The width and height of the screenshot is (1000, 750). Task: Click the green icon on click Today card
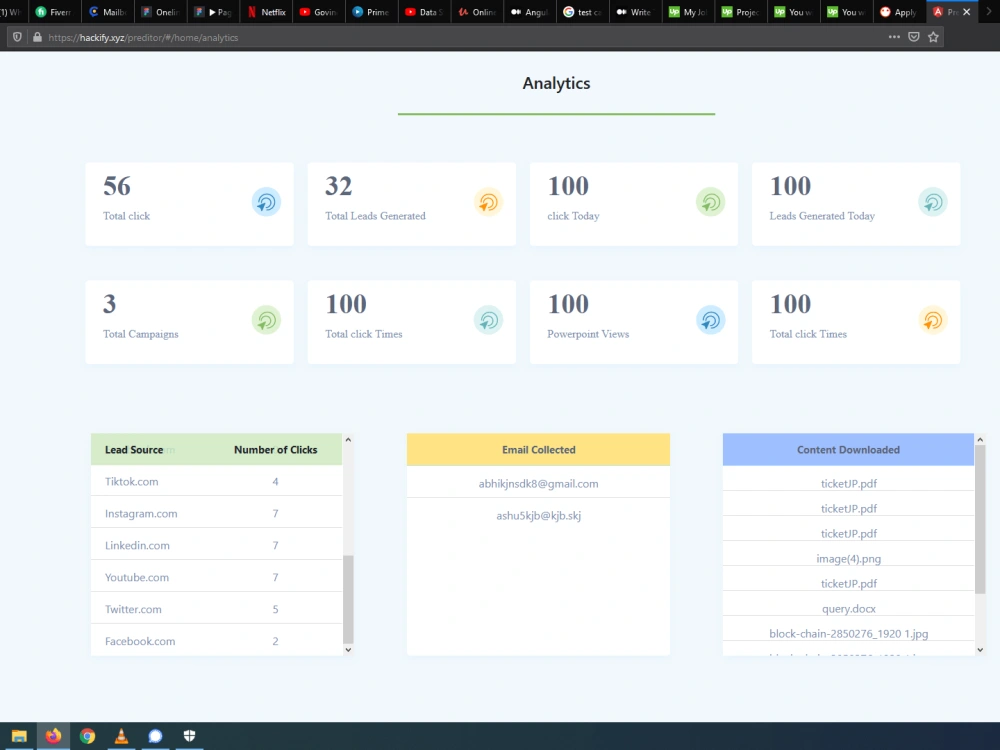click(710, 202)
